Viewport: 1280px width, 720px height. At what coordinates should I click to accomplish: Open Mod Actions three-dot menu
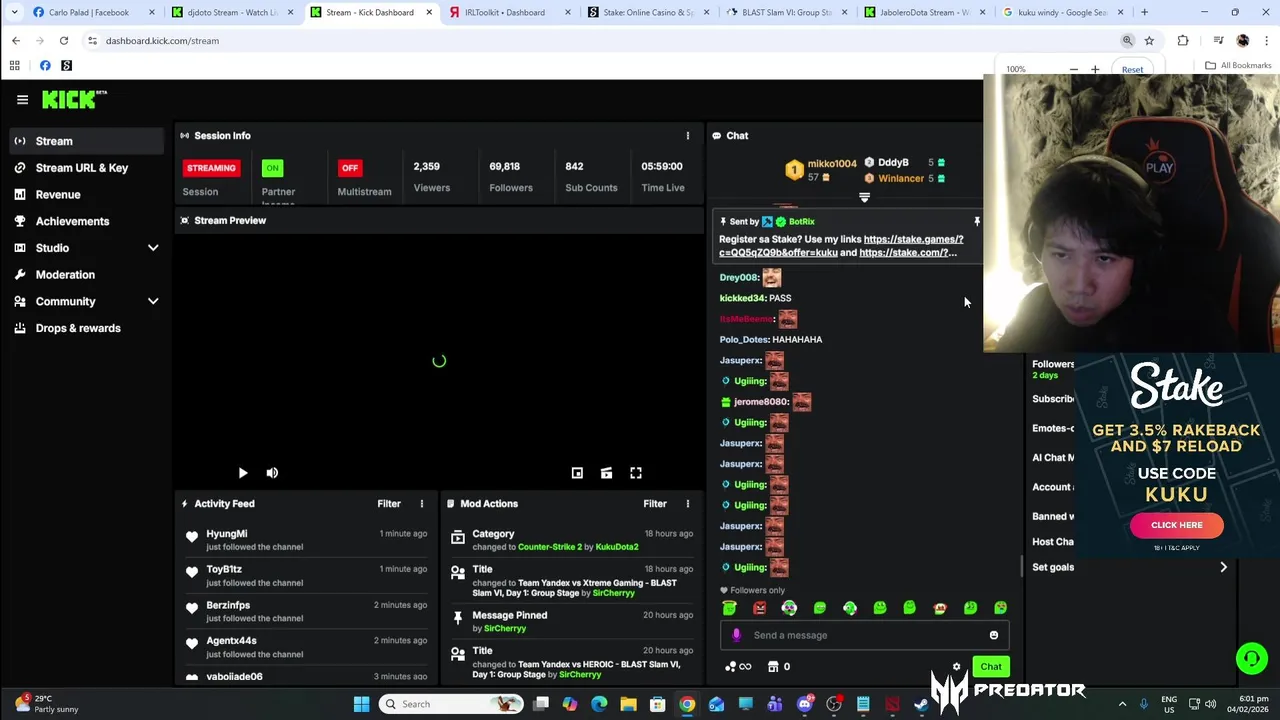[x=687, y=504]
